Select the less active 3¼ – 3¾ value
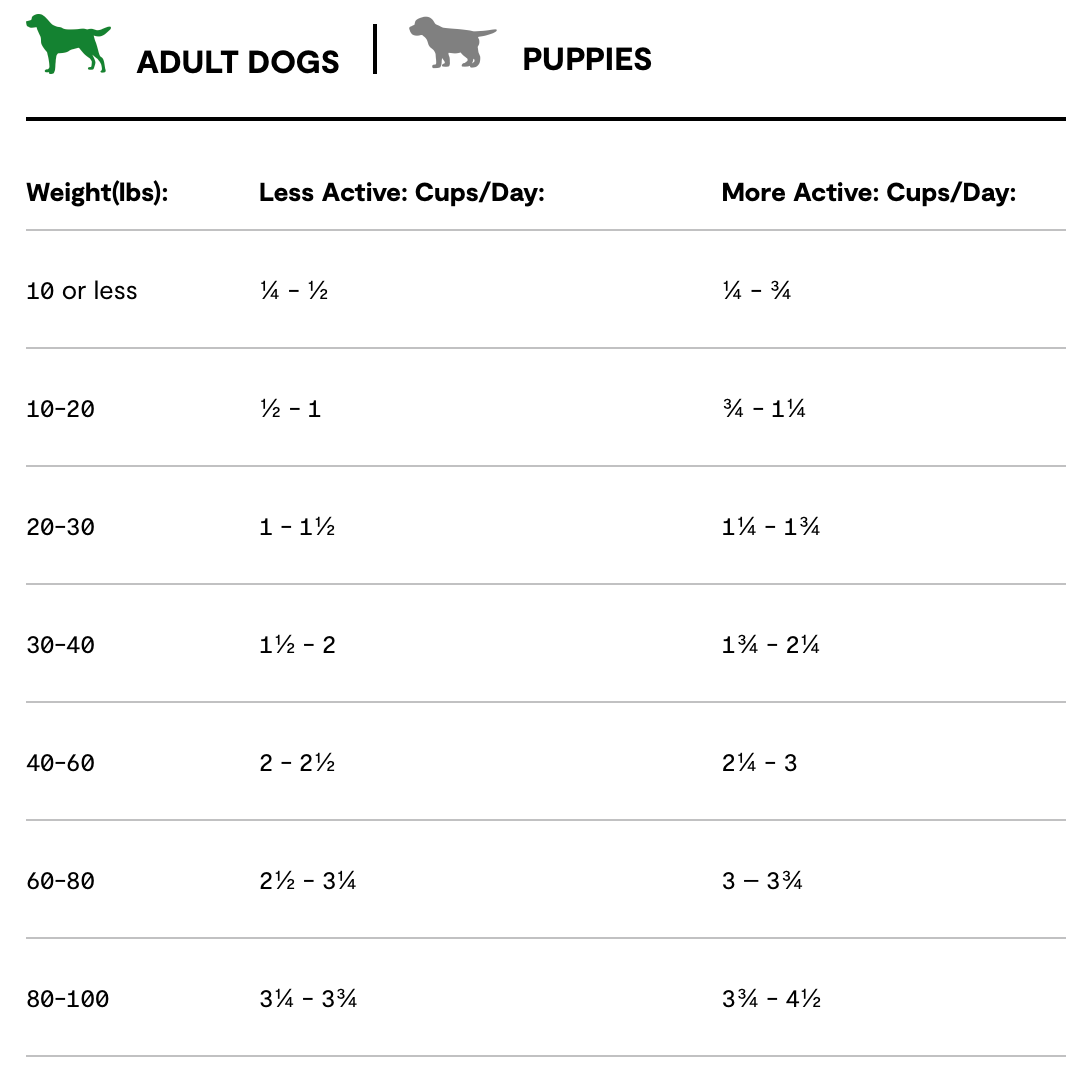The height and width of the screenshot is (1082, 1066). 307,999
